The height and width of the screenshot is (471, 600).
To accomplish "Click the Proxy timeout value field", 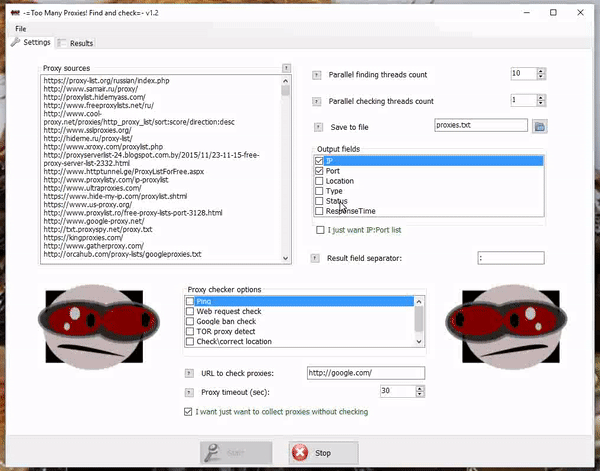I will point(398,391).
